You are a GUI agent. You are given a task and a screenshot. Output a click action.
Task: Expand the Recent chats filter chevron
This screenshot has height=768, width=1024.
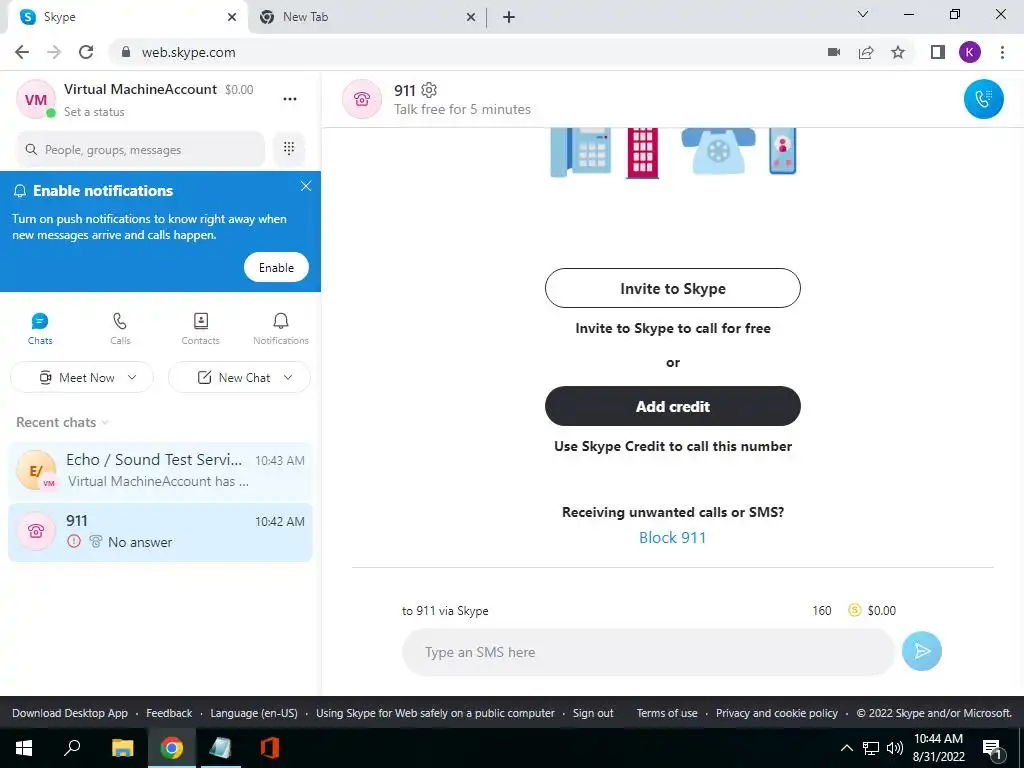(x=105, y=423)
